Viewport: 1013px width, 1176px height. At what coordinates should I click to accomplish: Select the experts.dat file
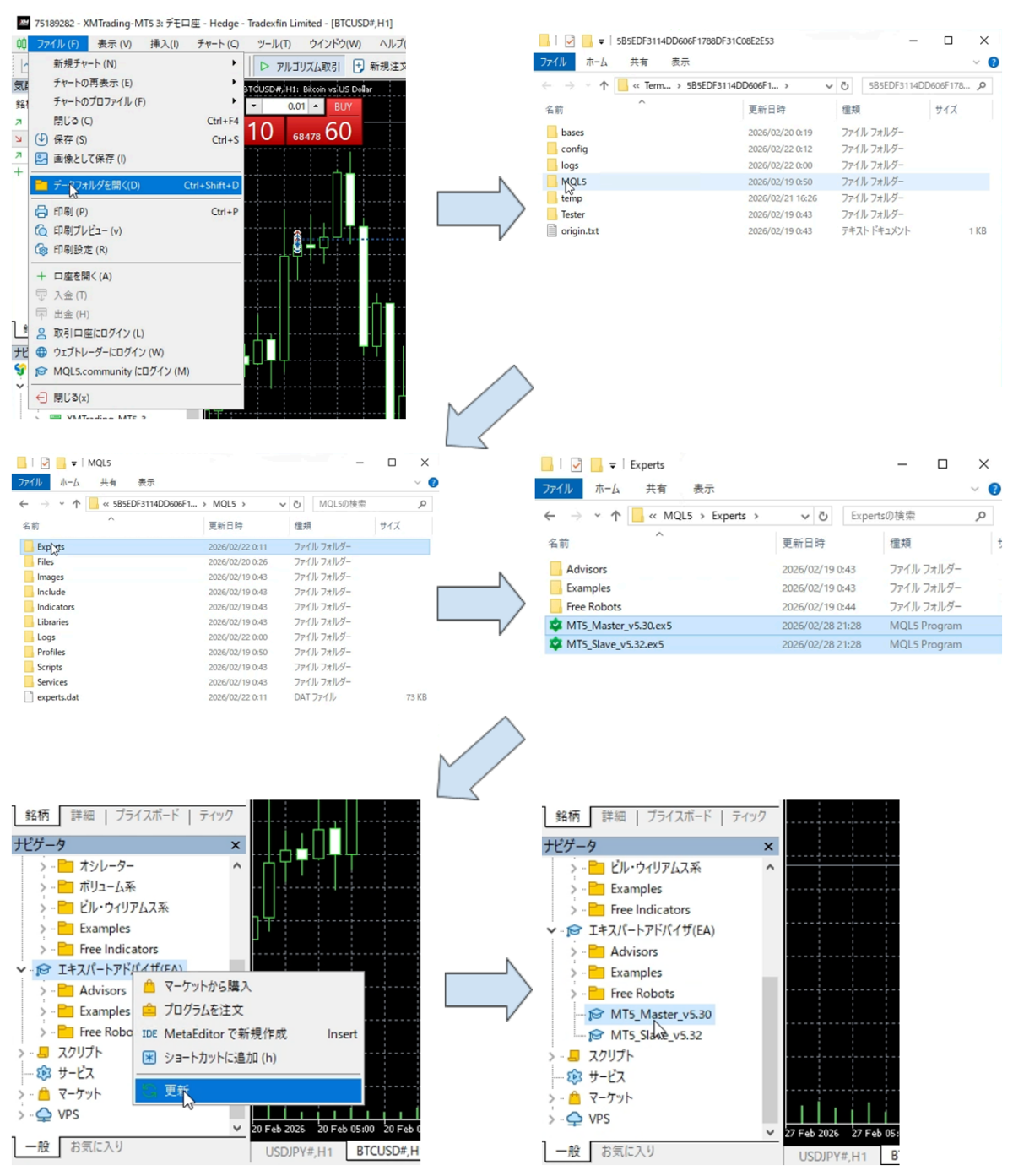tap(57, 697)
